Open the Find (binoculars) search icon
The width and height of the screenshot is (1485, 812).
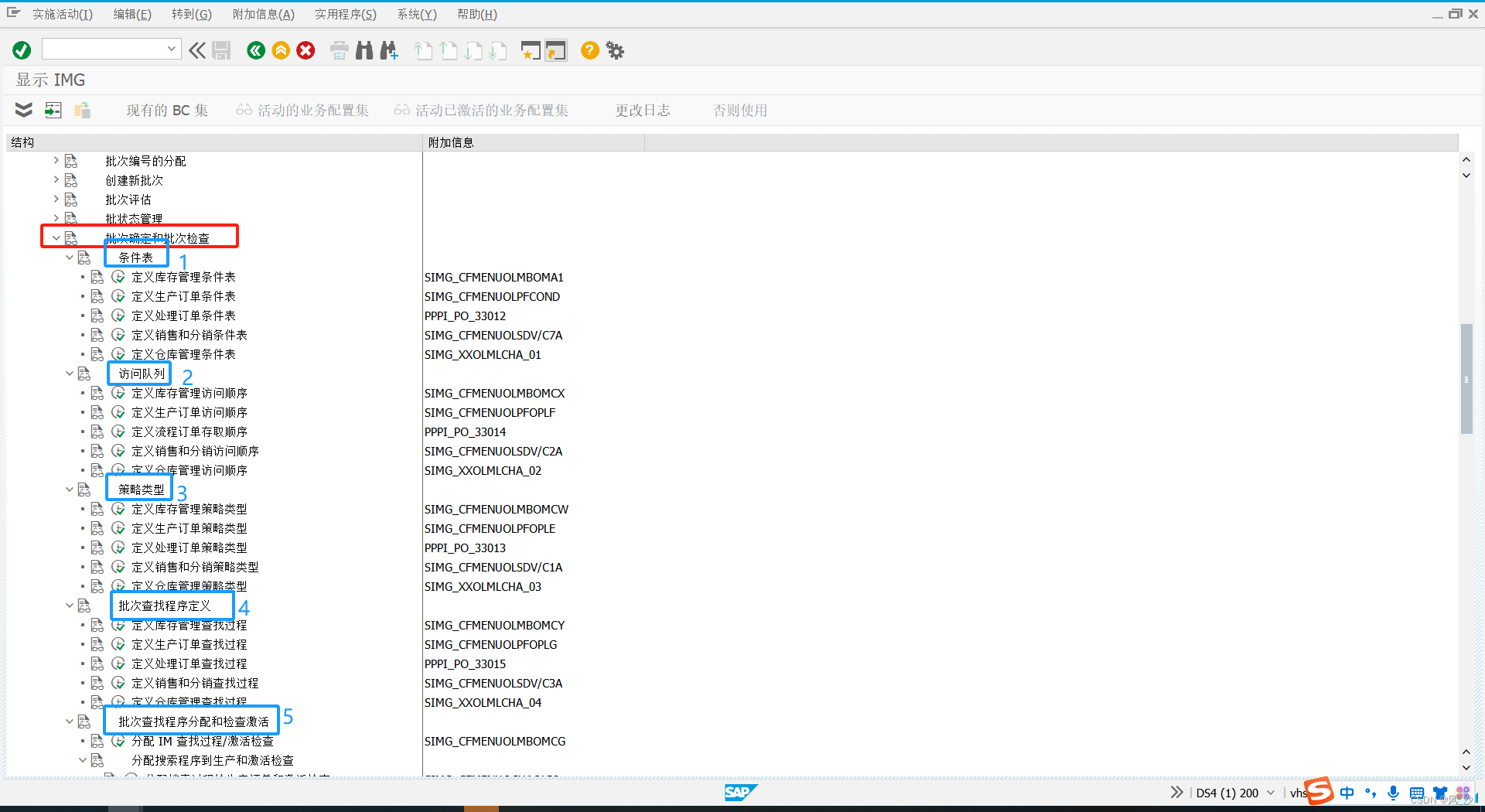click(x=364, y=49)
